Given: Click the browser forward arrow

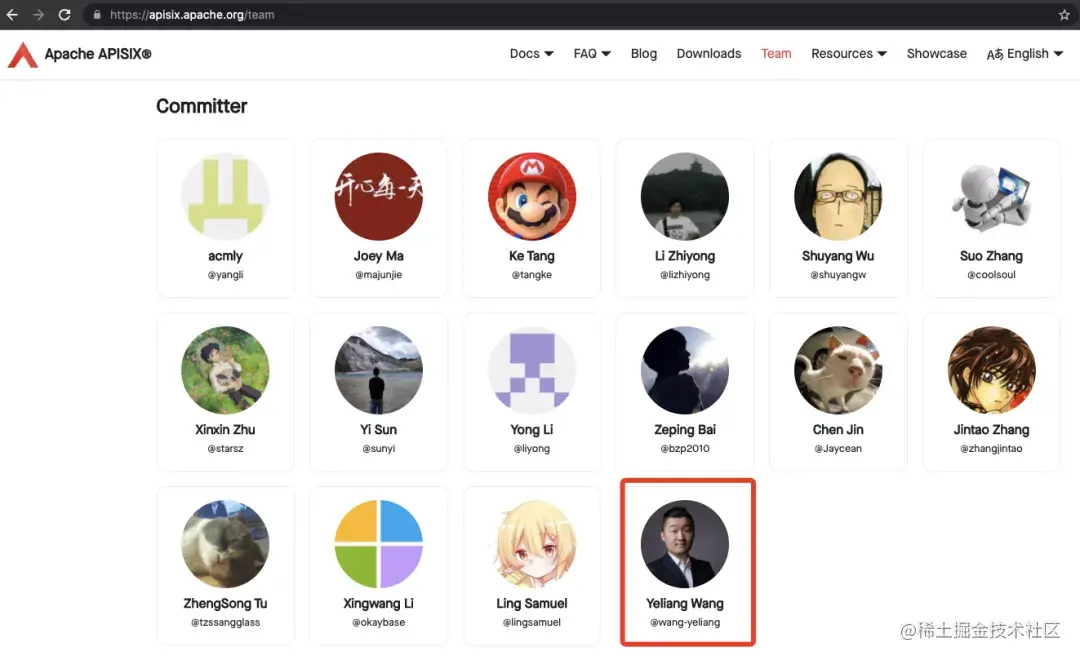Looking at the screenshot, I should pyautogui.click(x=38, y=14).
